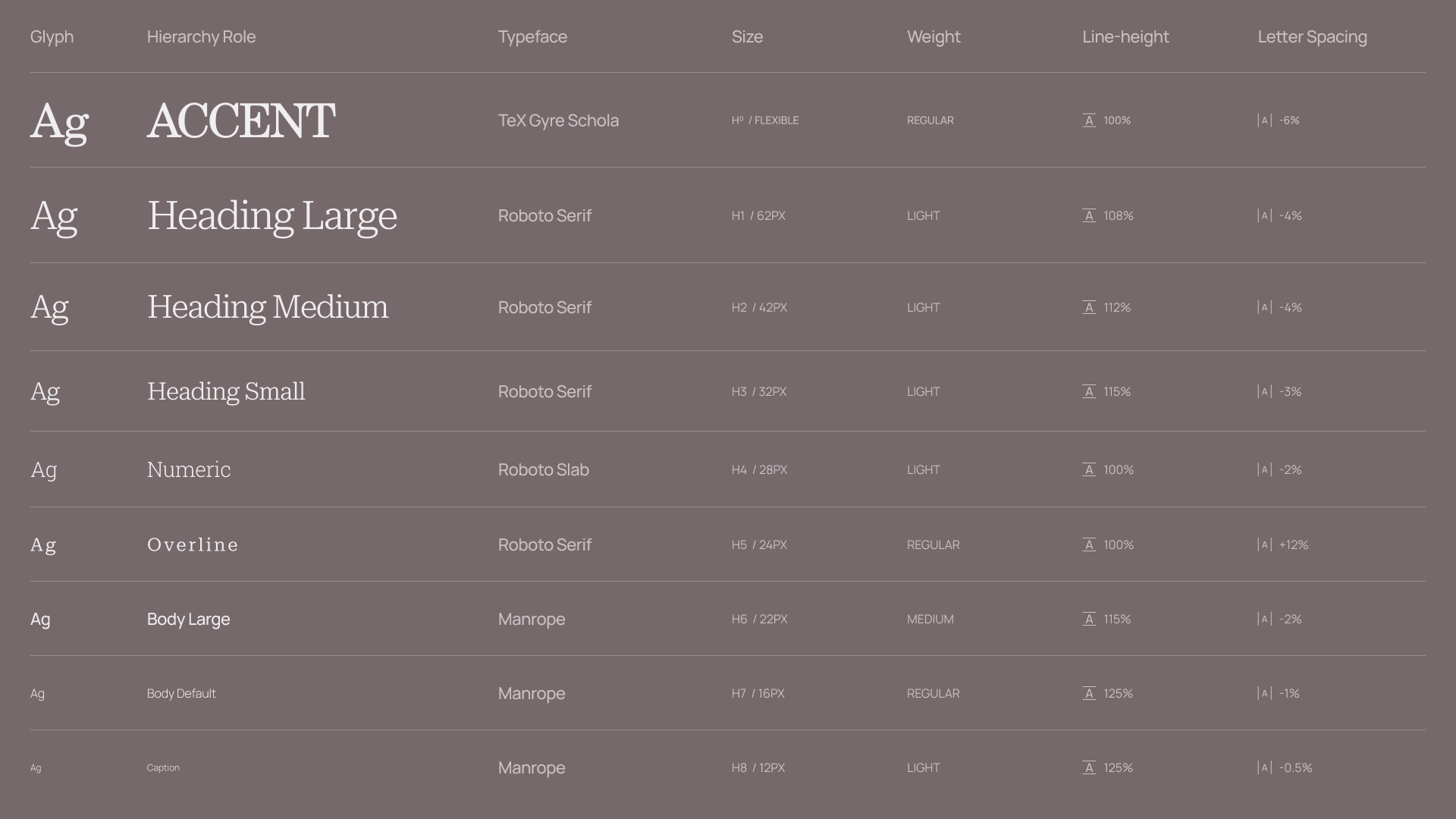
Task: Click REGULAR weight in ACCENT row
Action: (930, 121)
